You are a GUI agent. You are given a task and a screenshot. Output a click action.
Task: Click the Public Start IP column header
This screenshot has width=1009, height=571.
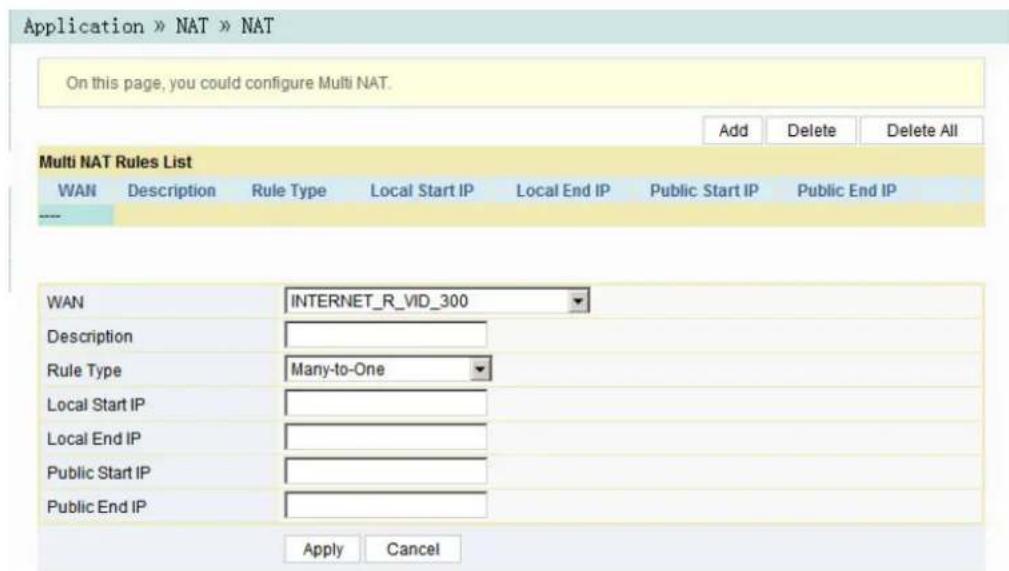(704, 191)
